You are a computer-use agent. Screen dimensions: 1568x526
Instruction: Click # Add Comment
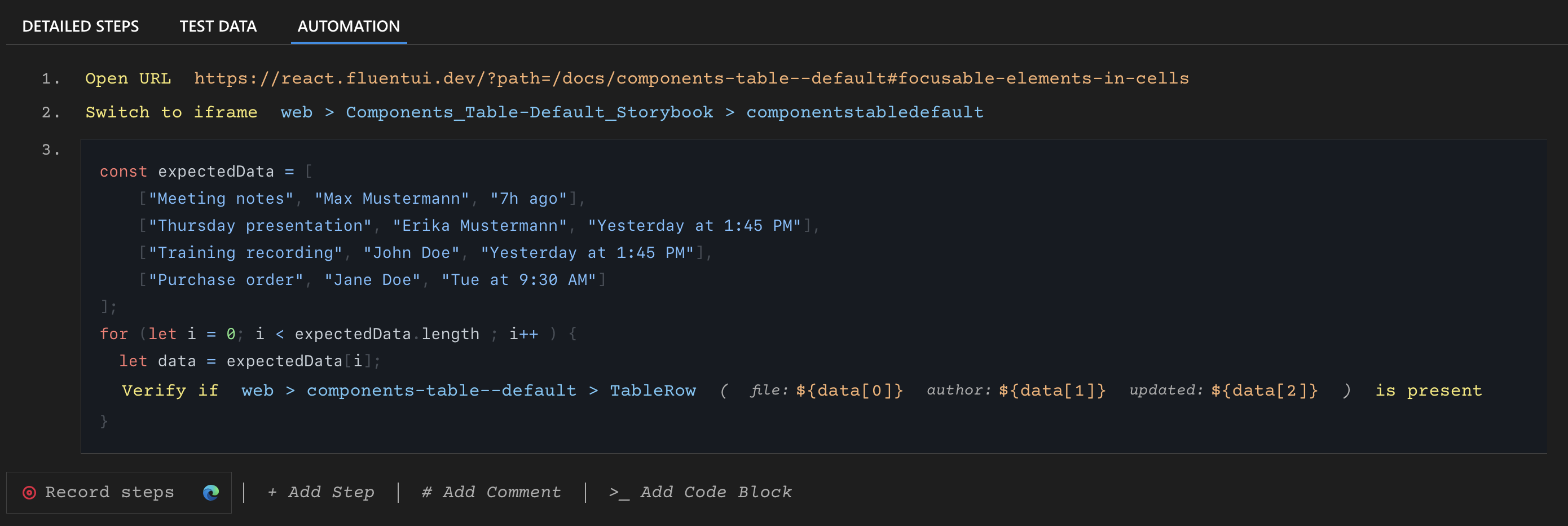(491, 492)
